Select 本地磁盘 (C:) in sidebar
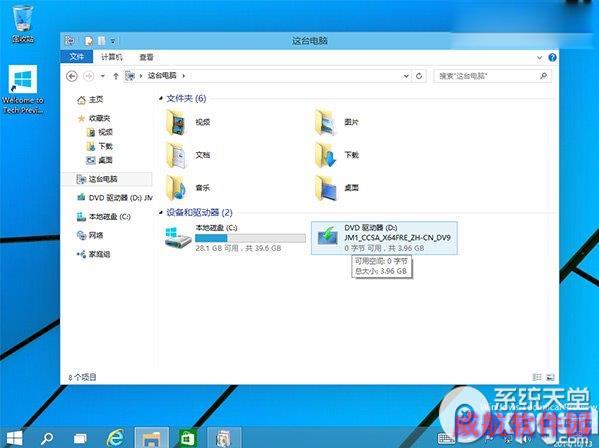 (104, 217)
